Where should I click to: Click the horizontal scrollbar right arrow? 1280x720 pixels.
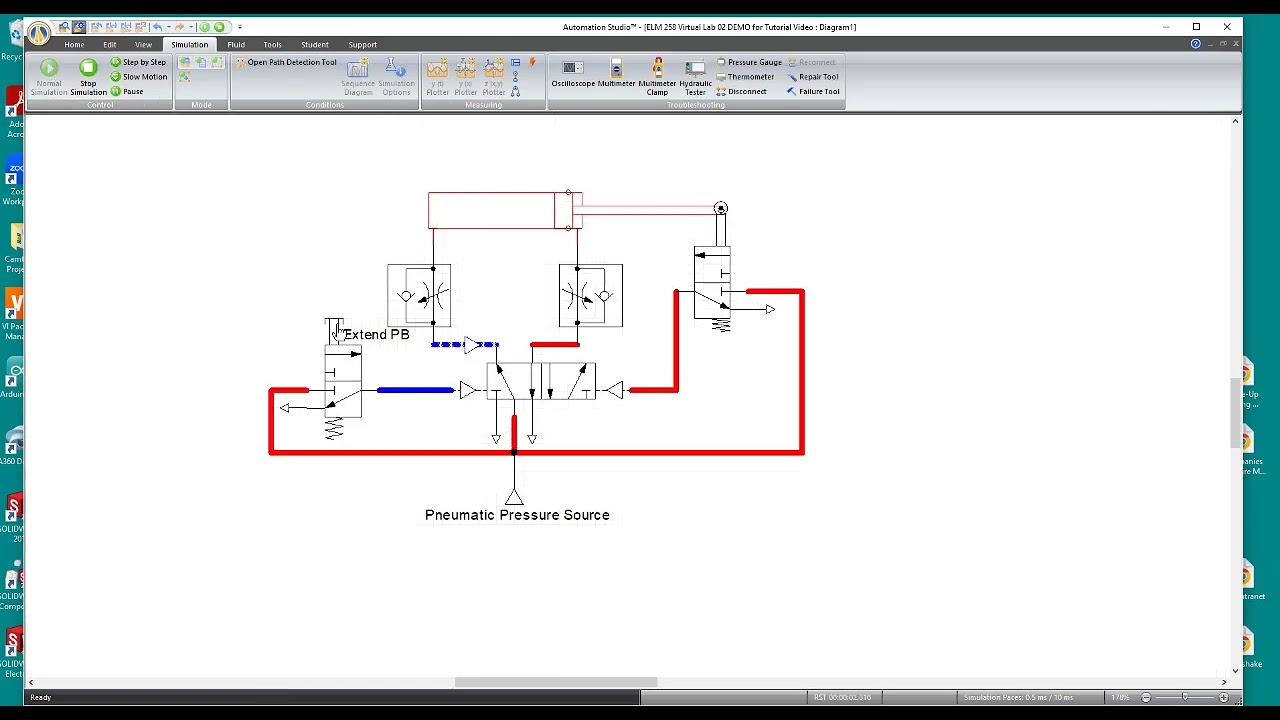point(1224,682)
